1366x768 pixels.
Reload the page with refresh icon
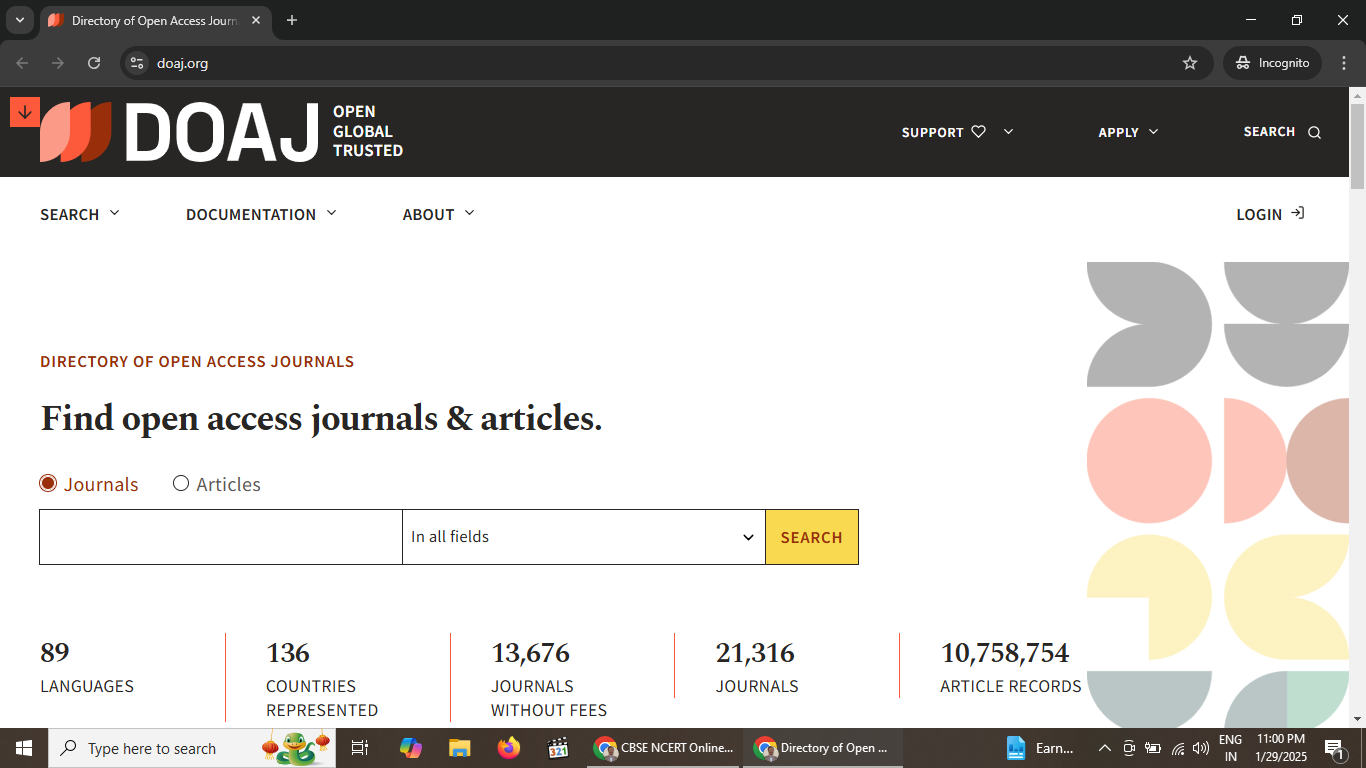point(94,63)
